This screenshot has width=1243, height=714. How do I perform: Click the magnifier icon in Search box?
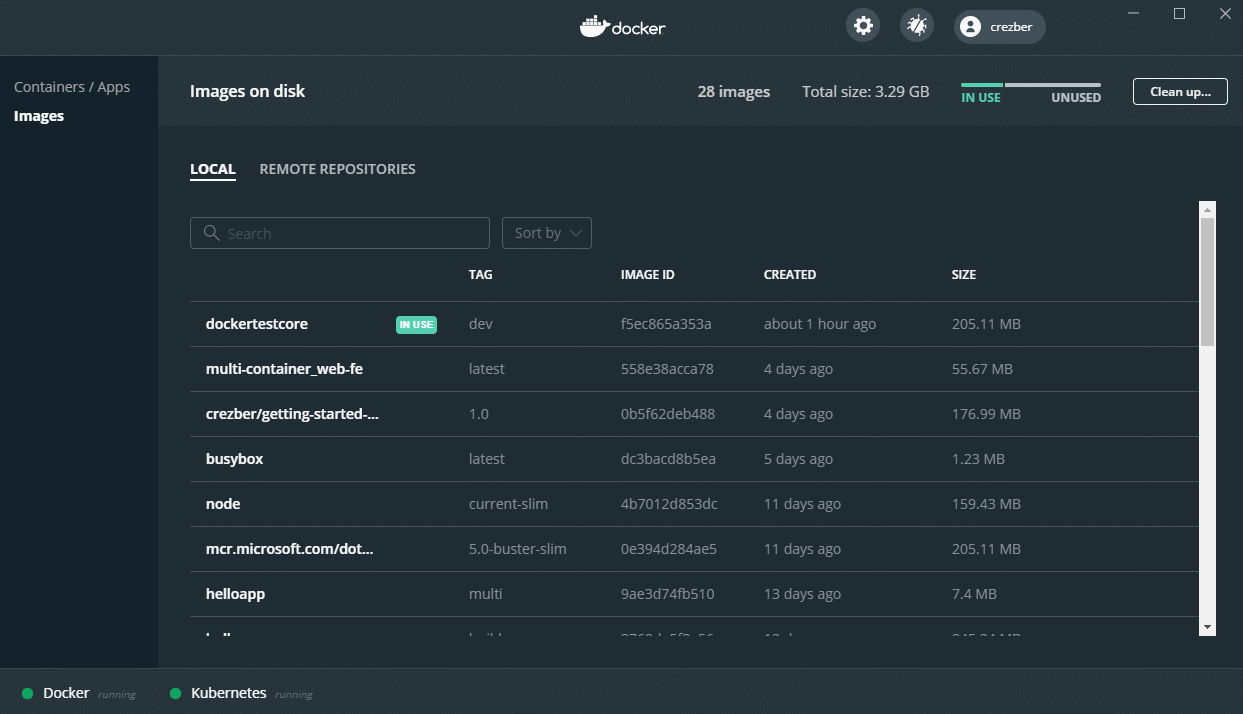click(211, 233)
